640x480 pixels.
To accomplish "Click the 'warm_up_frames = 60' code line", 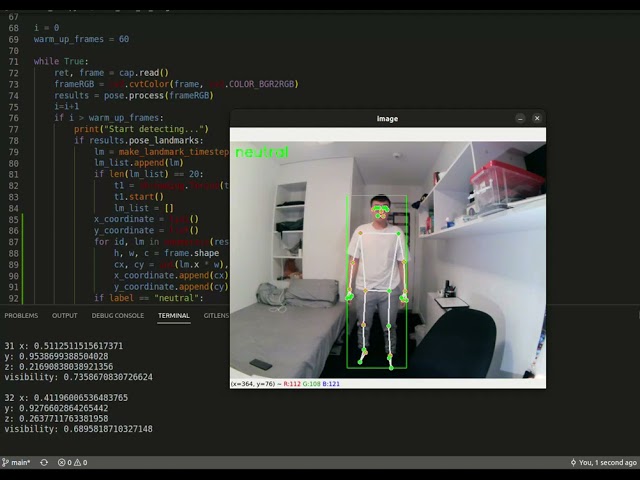I will click(x=81, y=39).
